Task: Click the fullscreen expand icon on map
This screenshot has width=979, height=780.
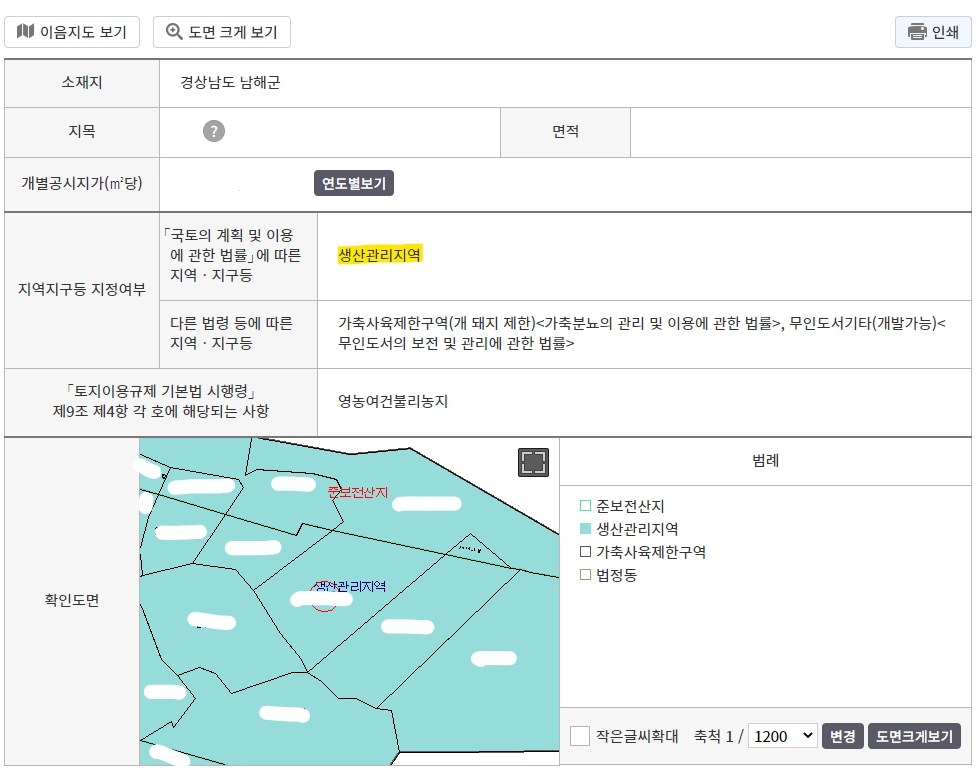Action: click(533, 462)
